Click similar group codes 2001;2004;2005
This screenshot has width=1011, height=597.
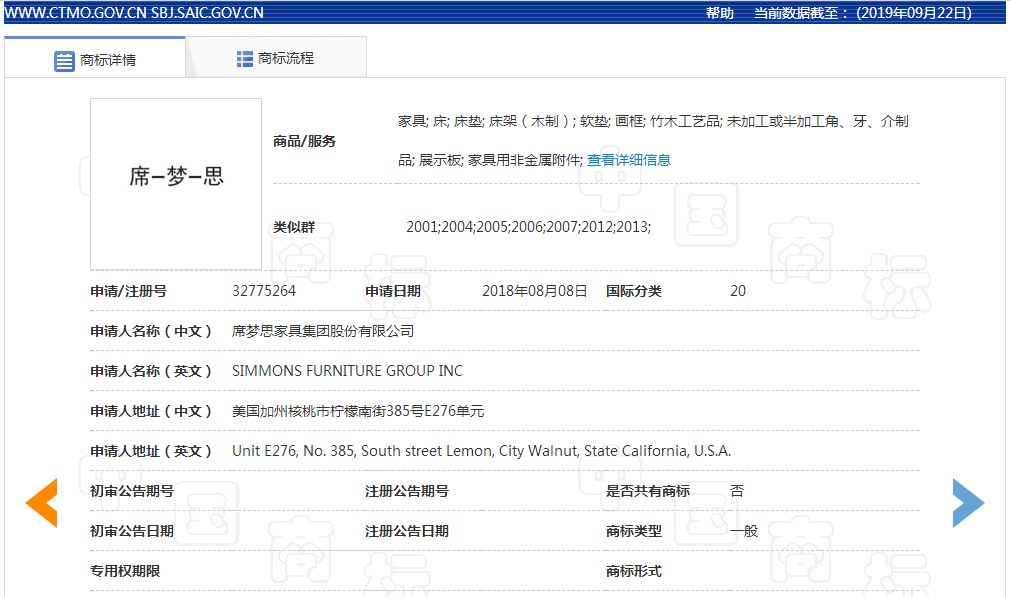[x=528, y=227]
